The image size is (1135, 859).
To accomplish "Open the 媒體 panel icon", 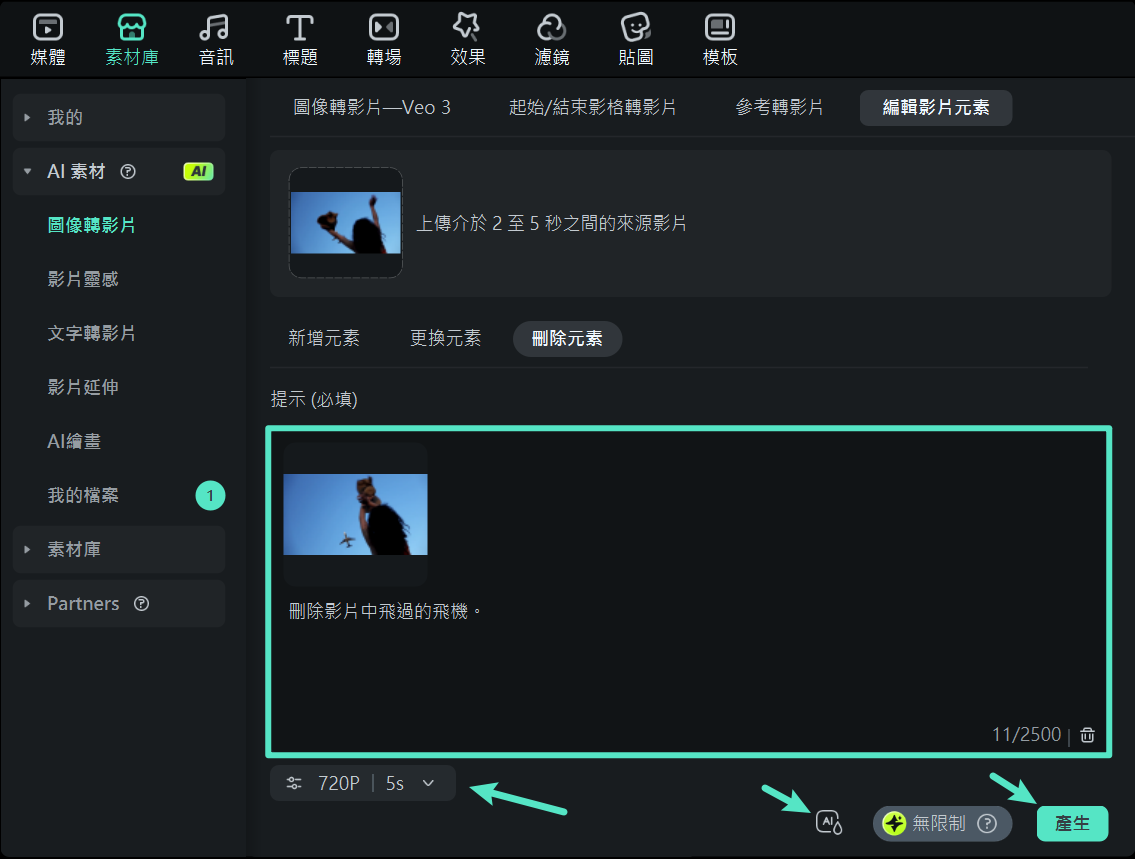I will tap(45, 38).
